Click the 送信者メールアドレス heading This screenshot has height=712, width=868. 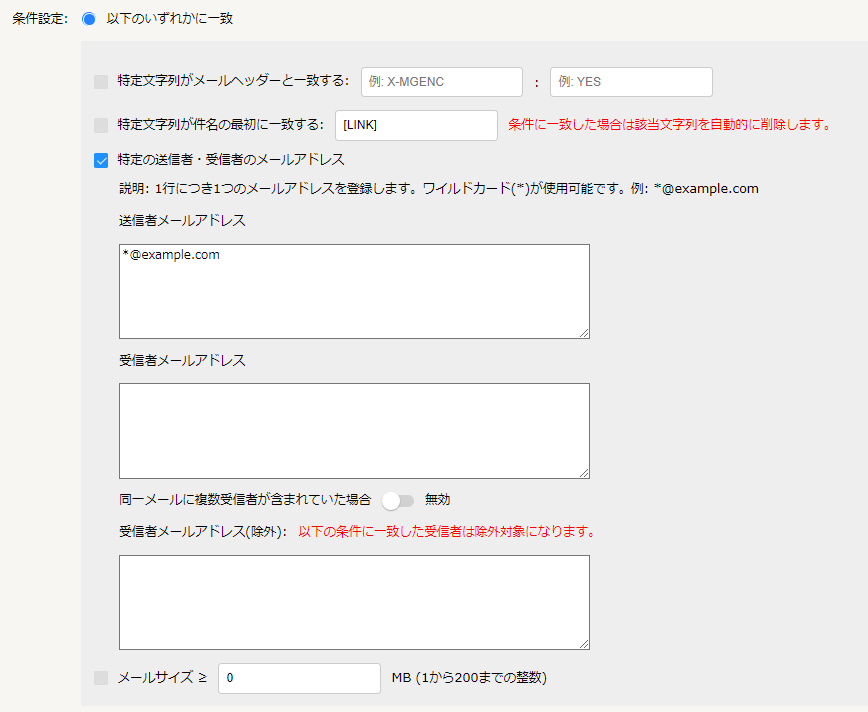(x=182, y=220)
